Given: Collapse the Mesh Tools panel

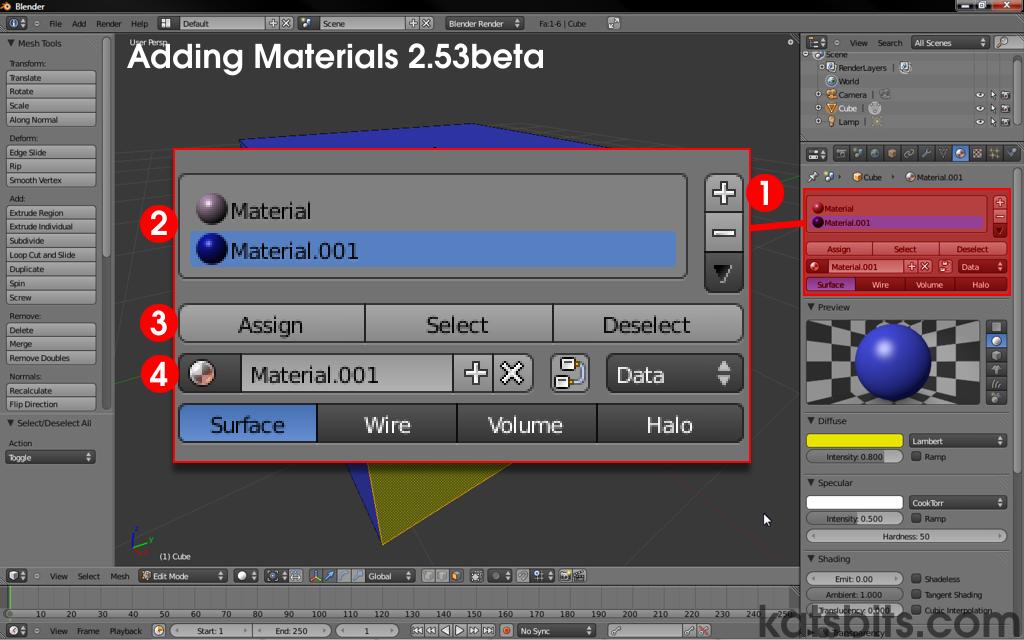Looking at the screenshot, I should [11, 43].
